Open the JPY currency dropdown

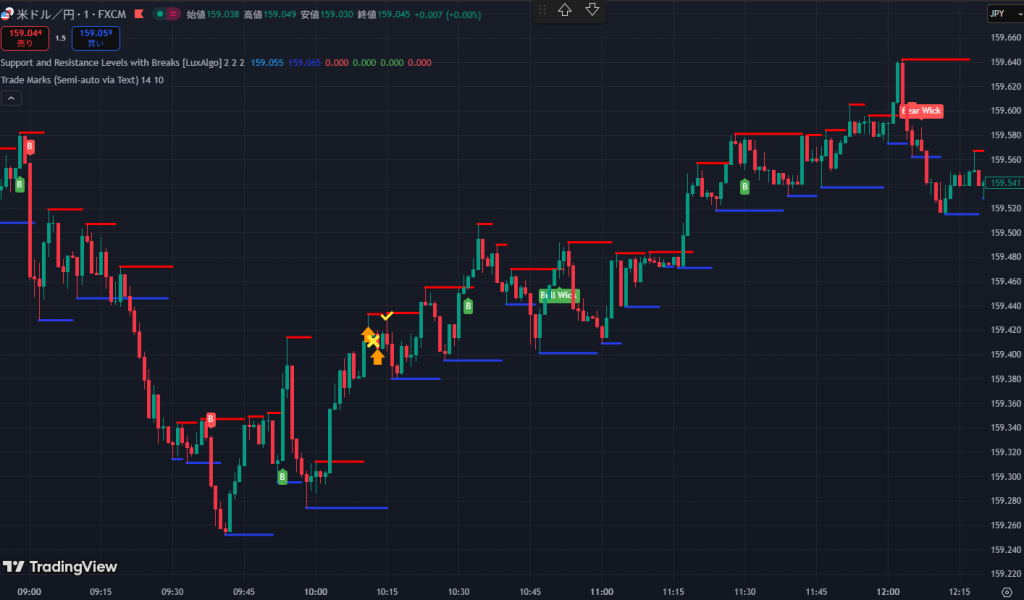[x=1002, y=13]
